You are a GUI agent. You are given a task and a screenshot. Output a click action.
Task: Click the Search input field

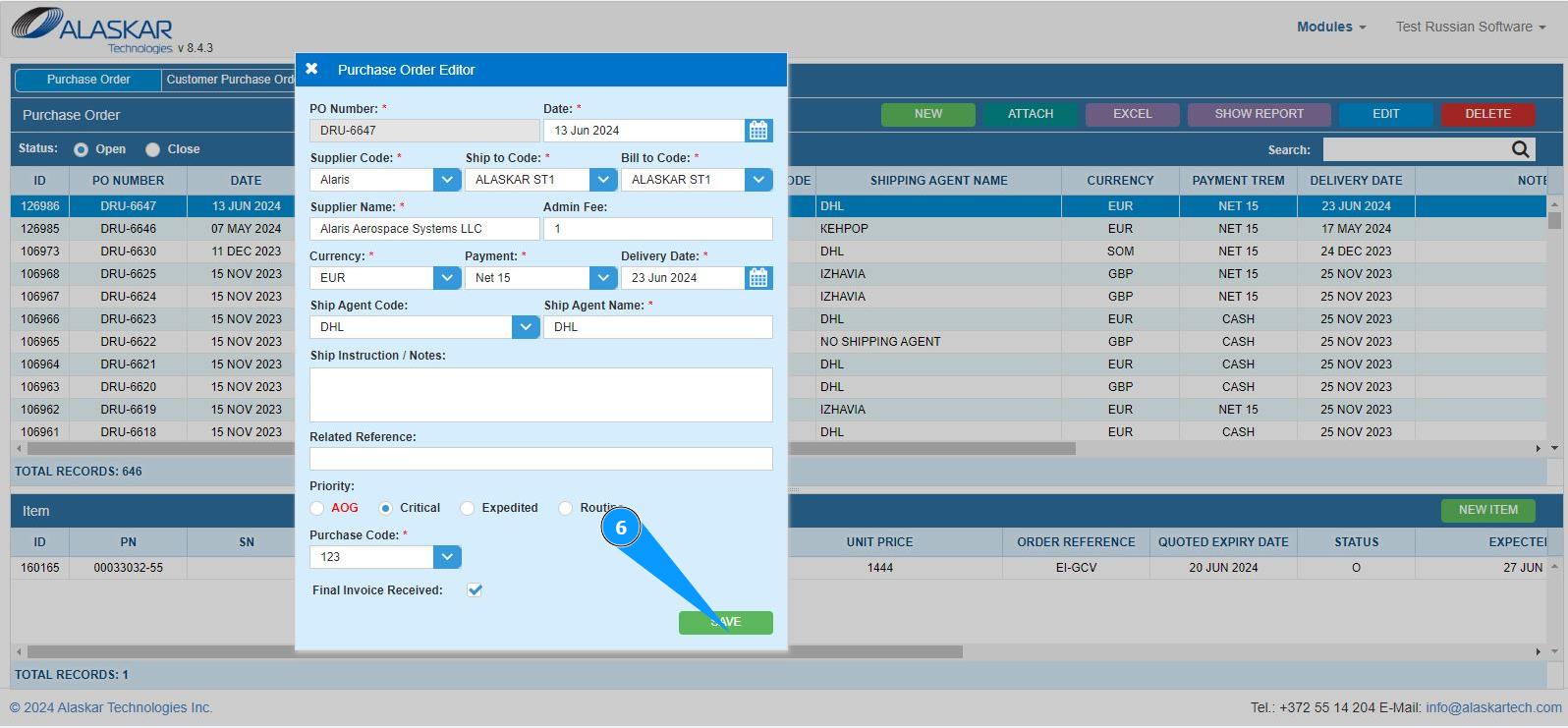(1417, 149)
